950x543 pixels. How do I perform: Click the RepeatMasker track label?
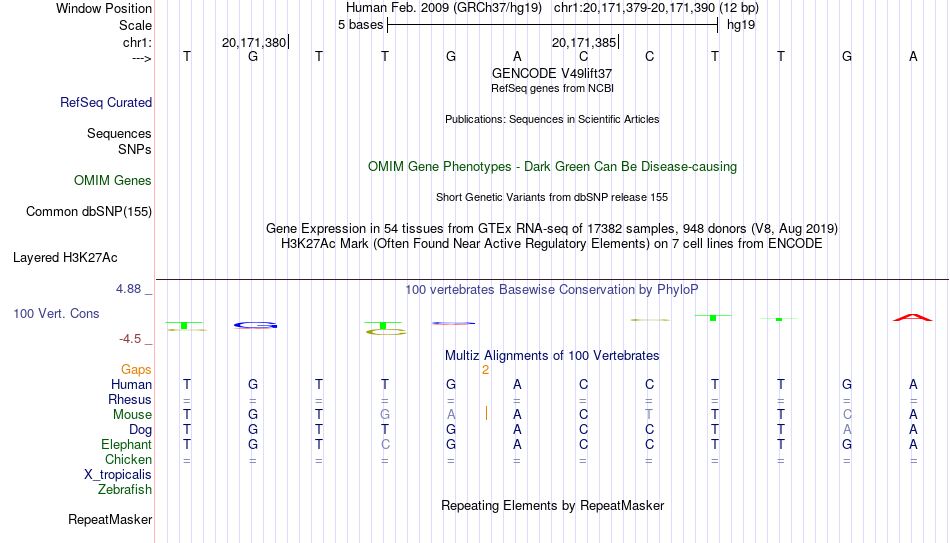click(x=110, y=519)
